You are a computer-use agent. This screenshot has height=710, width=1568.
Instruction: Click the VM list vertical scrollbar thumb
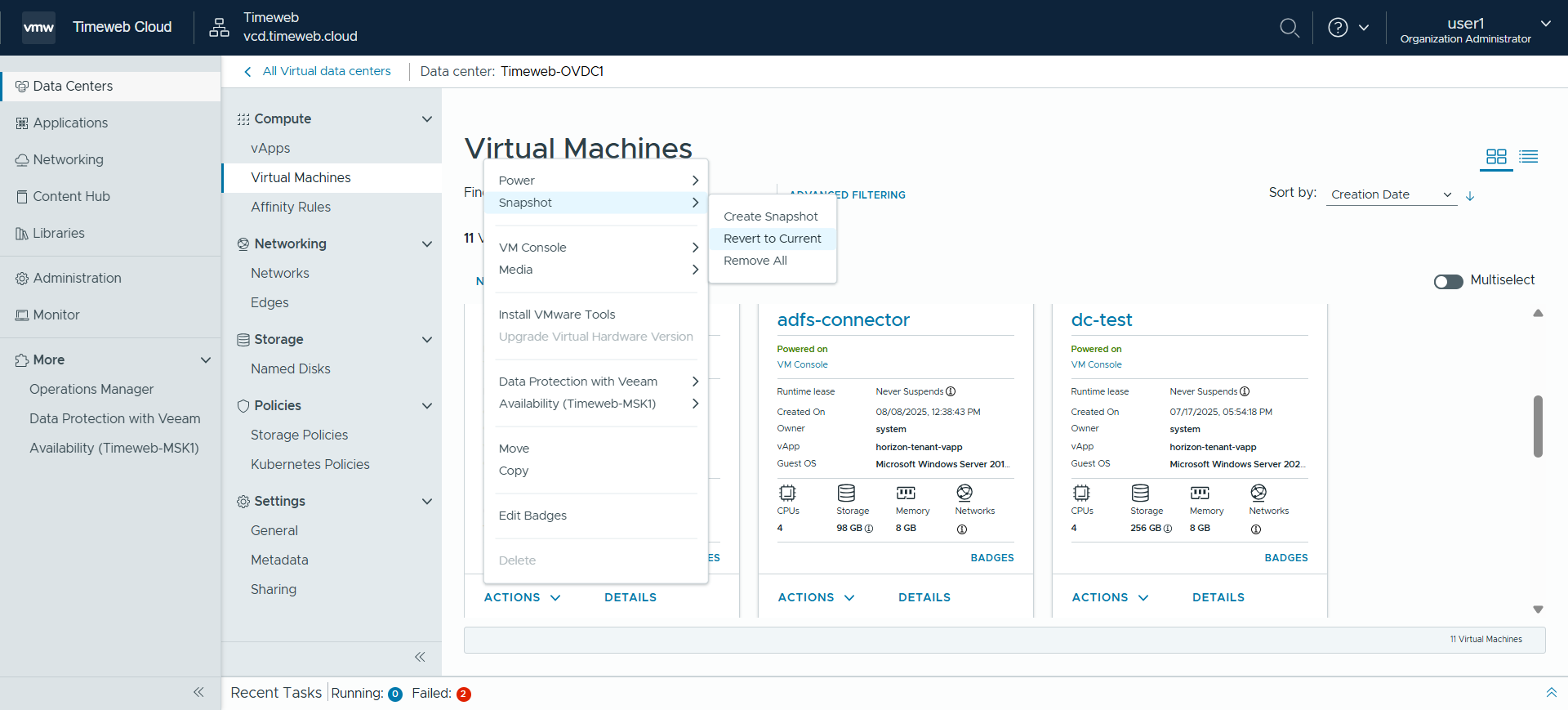(x=1538, y=426)
